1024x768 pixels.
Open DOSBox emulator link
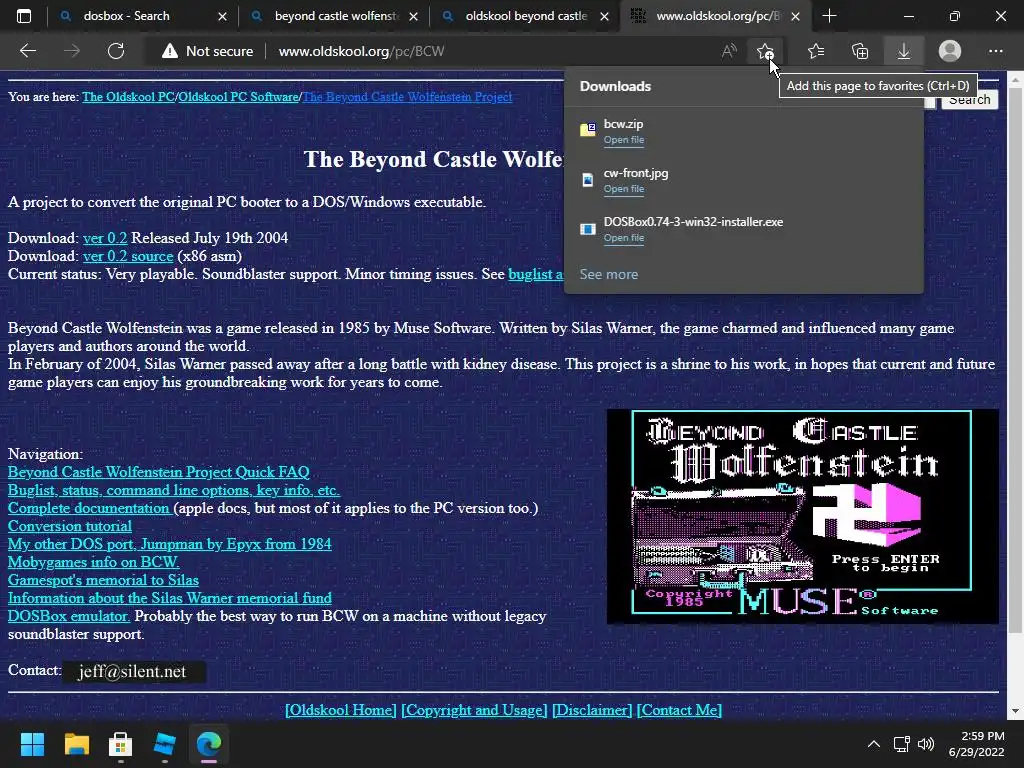[x=69, y=616]
